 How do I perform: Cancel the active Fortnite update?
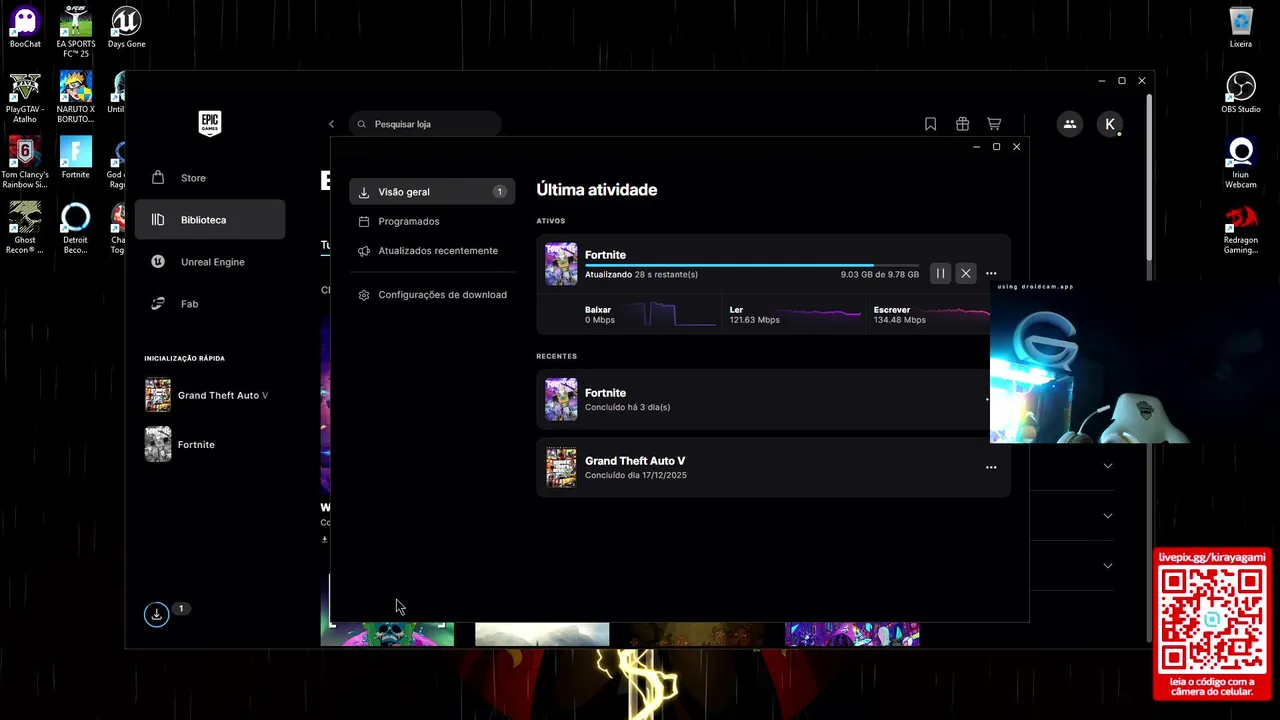click(966, 273)
